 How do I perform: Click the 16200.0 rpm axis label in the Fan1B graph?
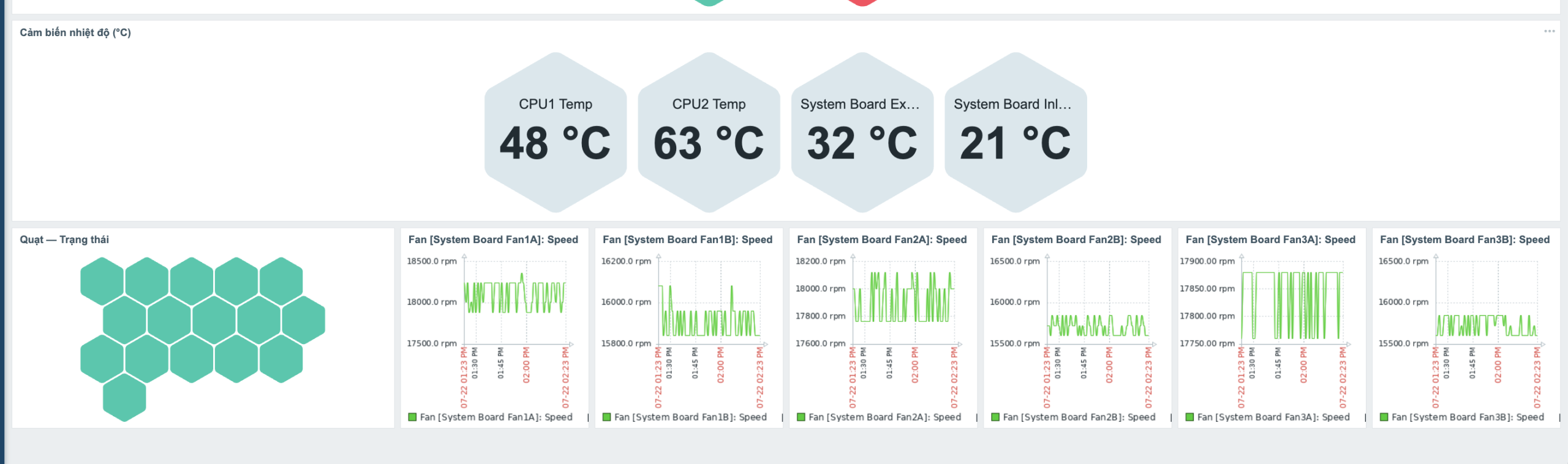[x=626, y=261]
